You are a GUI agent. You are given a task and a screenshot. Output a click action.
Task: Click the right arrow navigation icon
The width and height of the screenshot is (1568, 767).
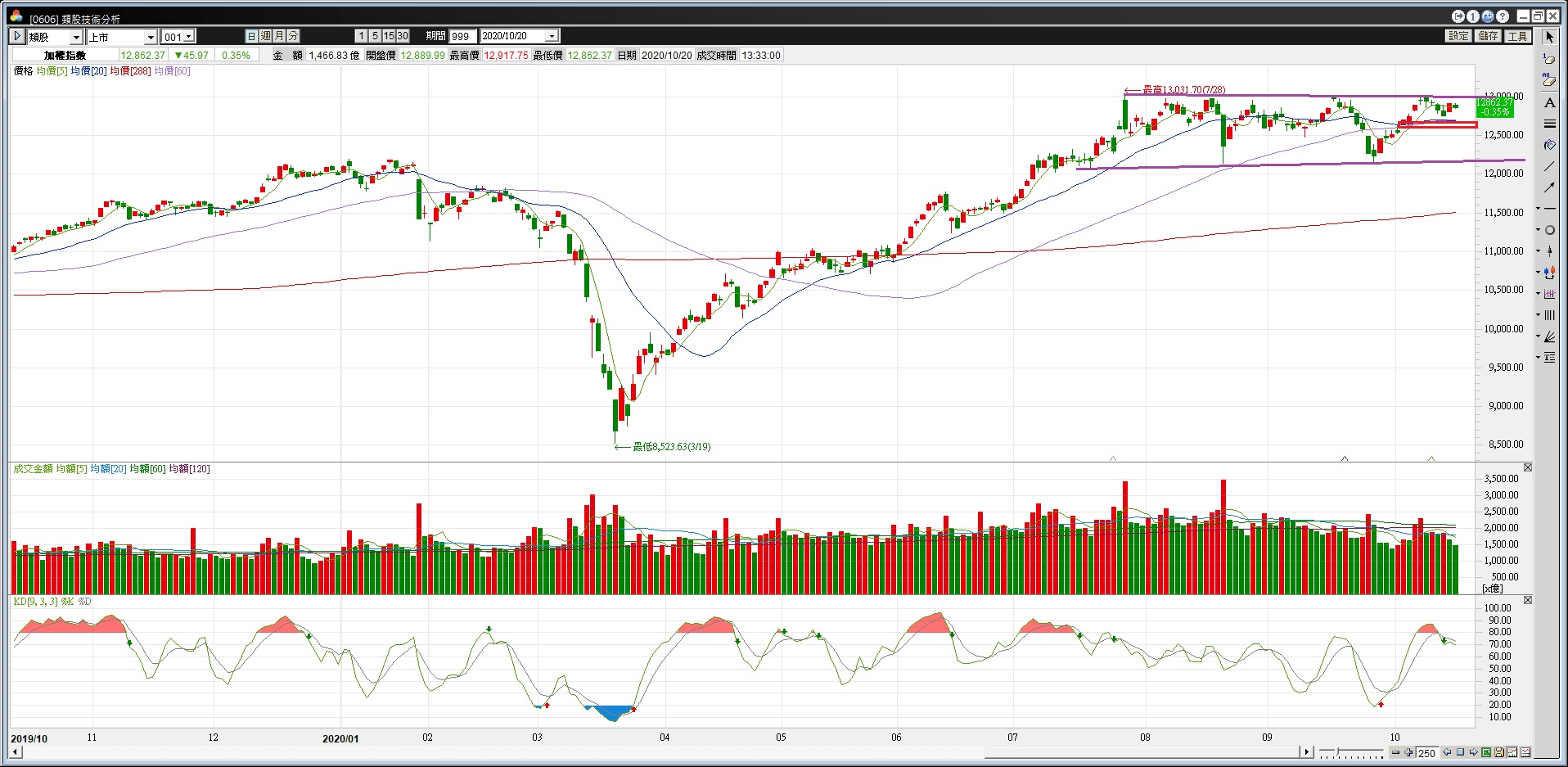coord(1473,752)
